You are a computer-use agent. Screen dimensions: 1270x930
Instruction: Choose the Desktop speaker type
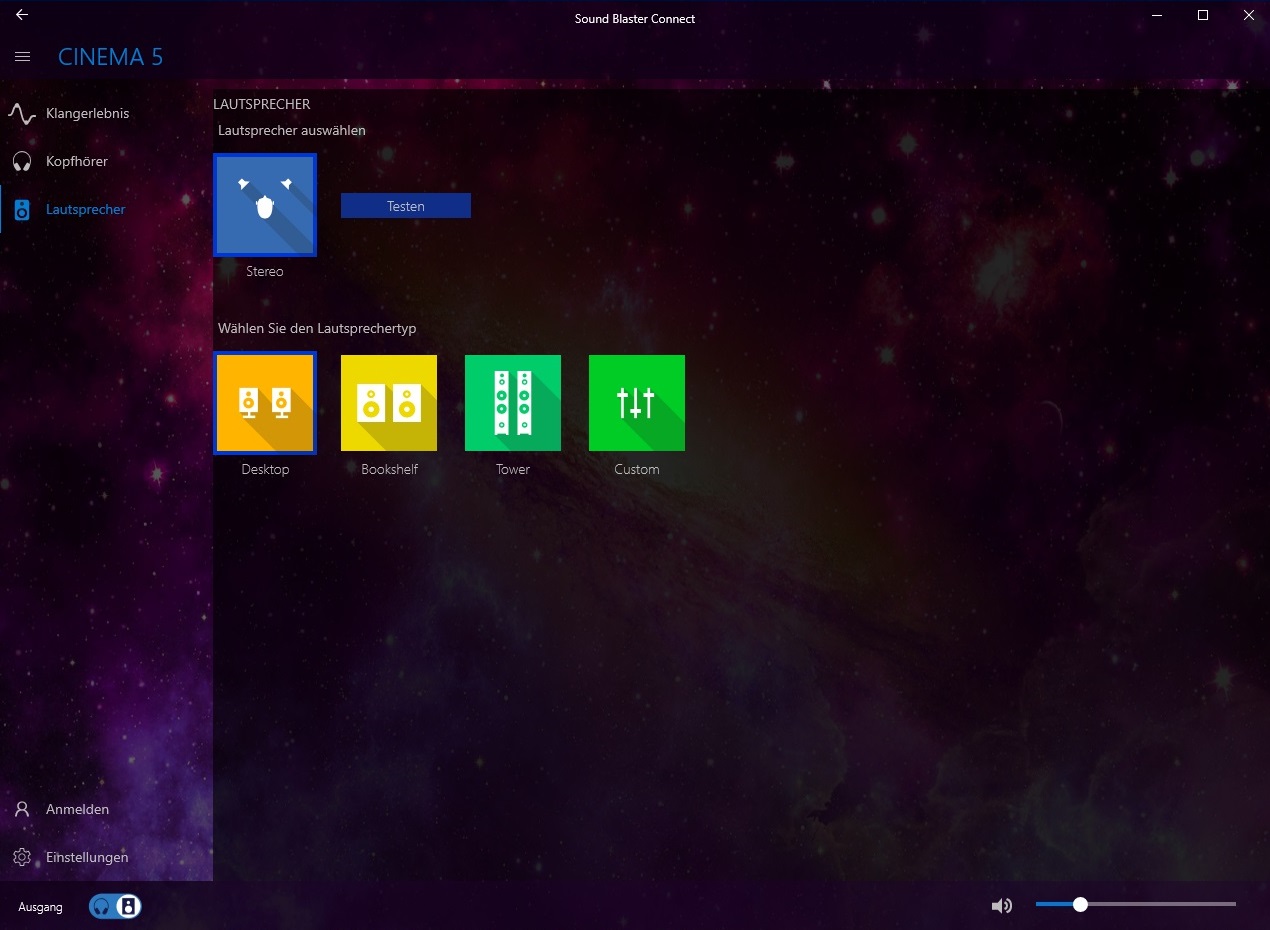(x=265, y=403)
